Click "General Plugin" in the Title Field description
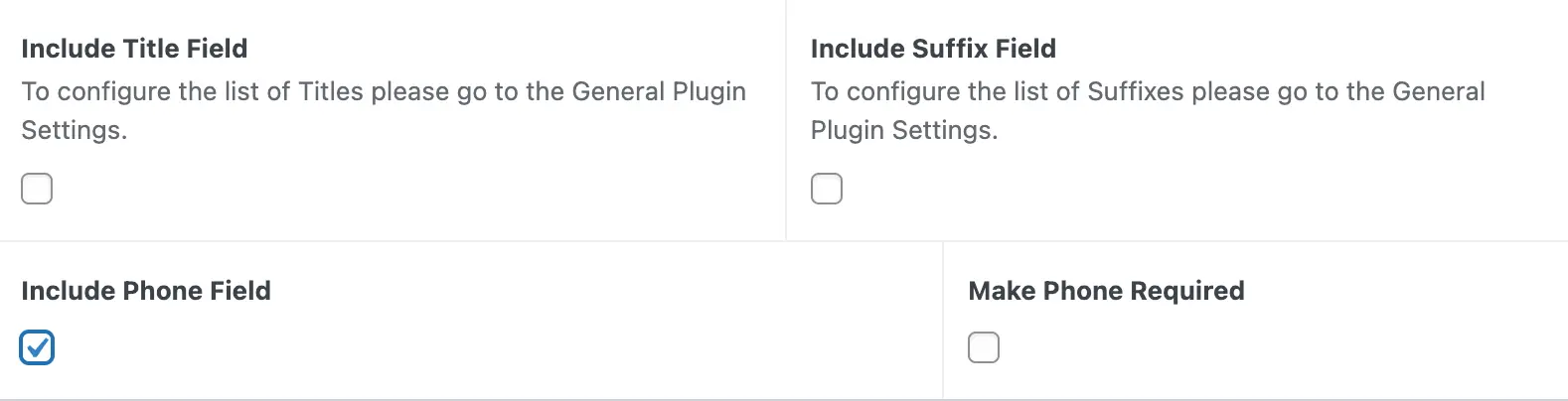Viewport: 1568px width, 401px height. (659, 91)
